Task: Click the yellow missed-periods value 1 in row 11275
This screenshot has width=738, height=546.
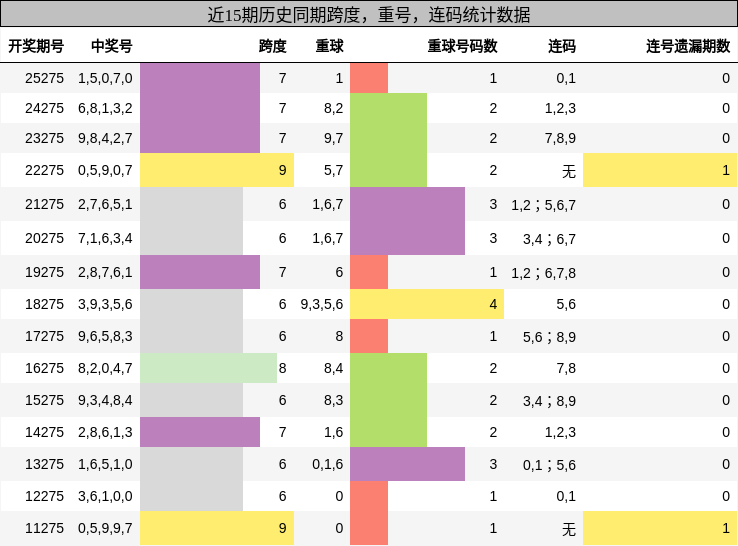Action: (x=726, y=528)
